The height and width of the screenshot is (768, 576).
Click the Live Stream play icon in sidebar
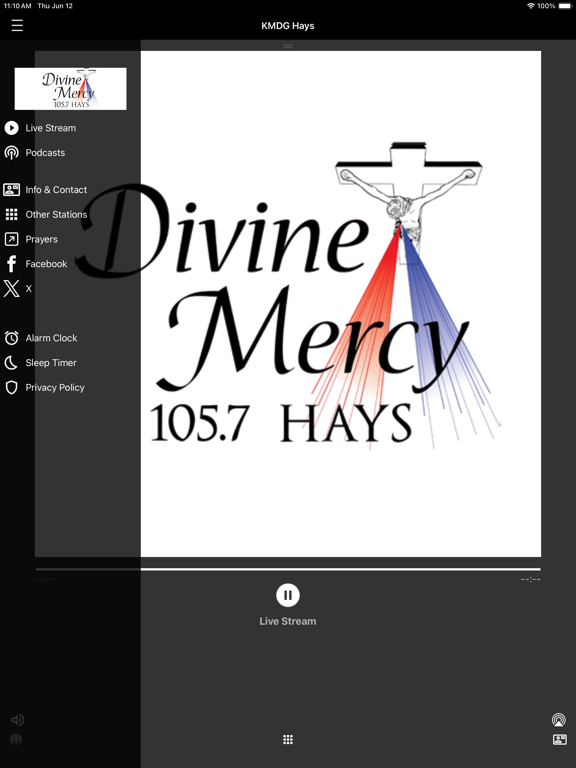(11, 128)
